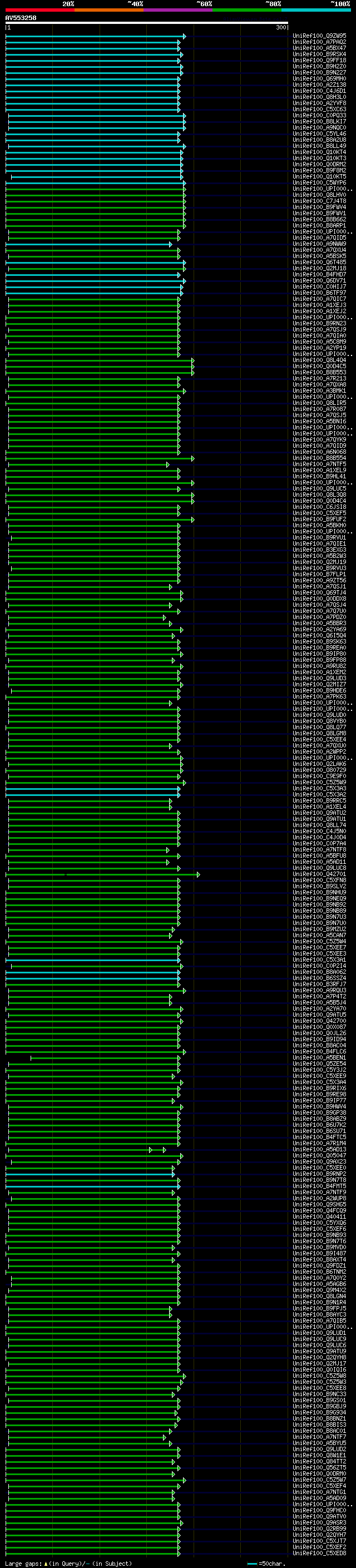Select hit label UniRef100_A7P4T2
The height and width of the screenshot is (1568, 356).
point(319,996)
